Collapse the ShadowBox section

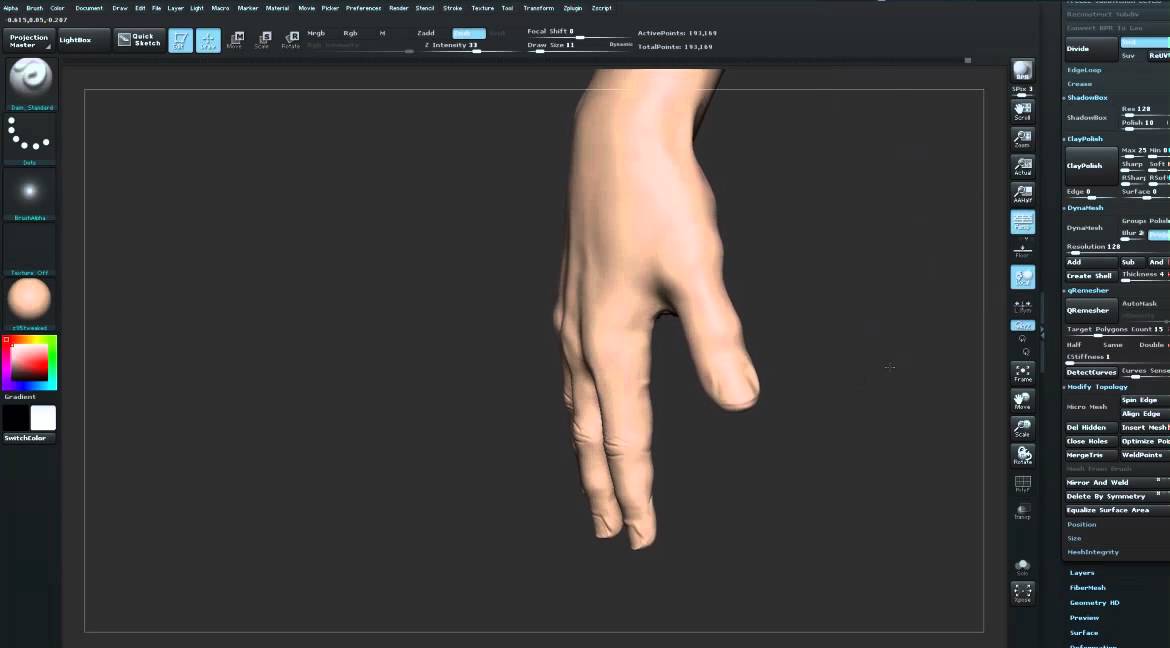(1086, 98)
